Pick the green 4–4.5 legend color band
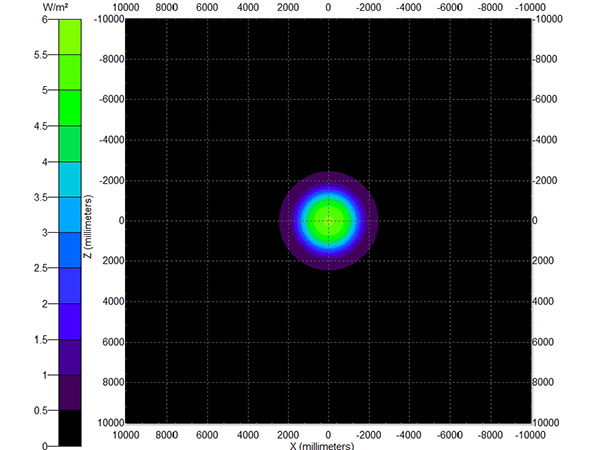Viewport: 600px width, 450px height. point(70,144)
